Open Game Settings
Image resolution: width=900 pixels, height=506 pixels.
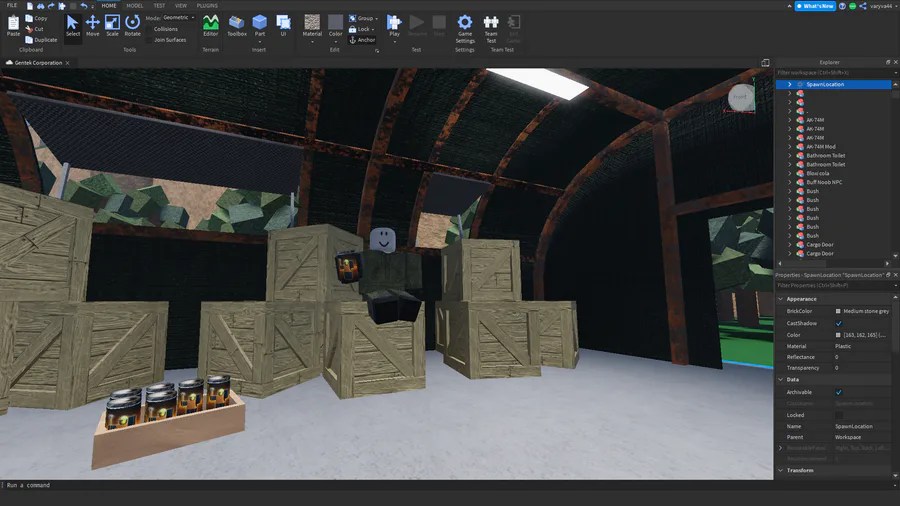tap(465, 29)
